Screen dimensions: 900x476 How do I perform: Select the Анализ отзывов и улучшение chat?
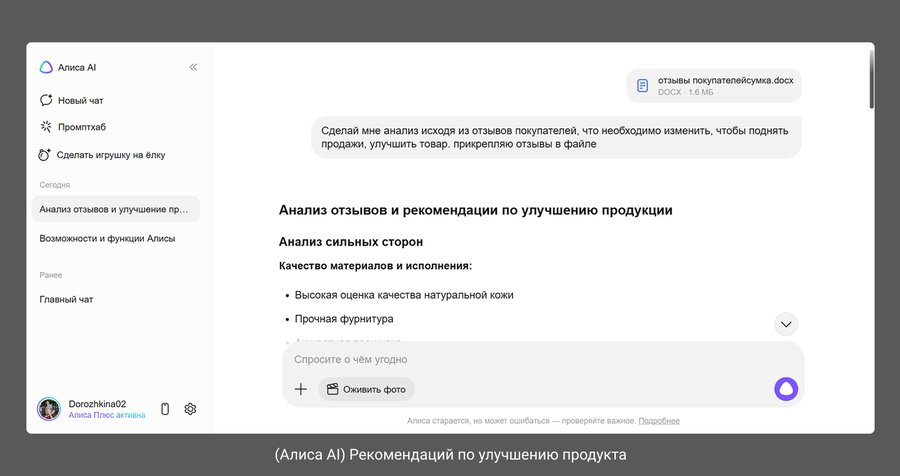[116, 210]
